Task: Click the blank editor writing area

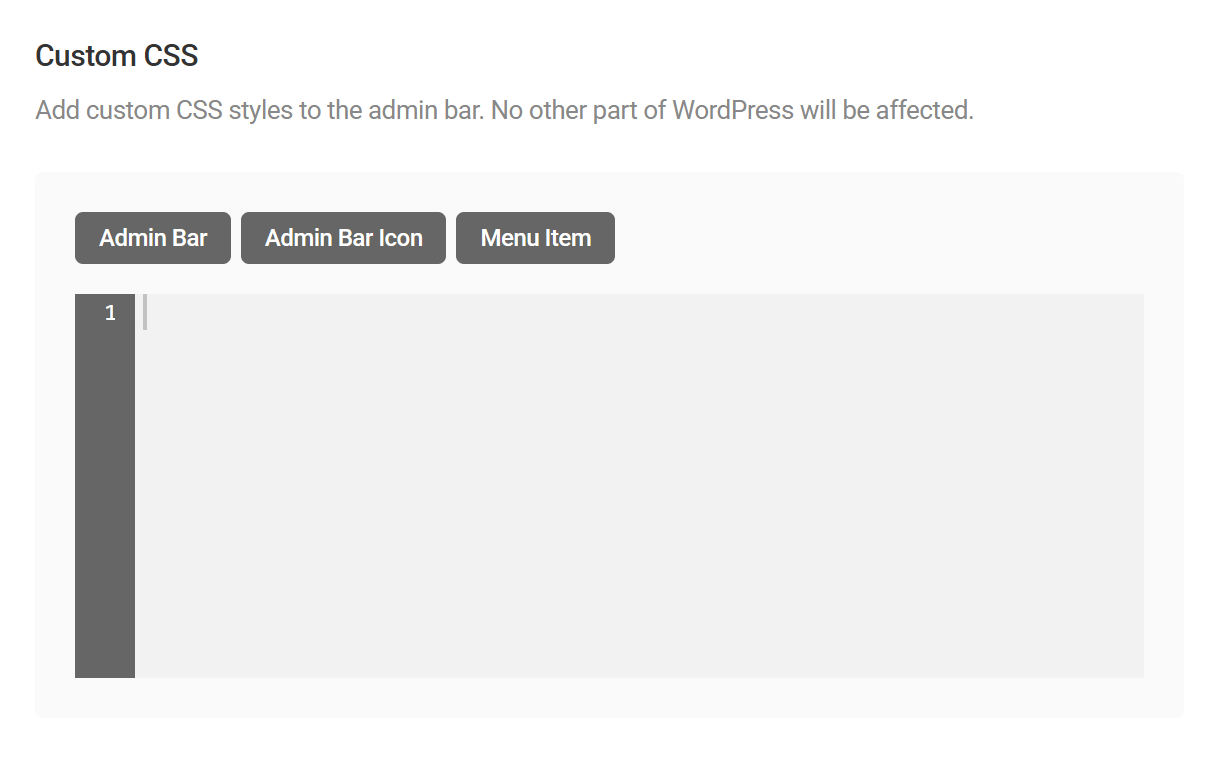Action: [x=640, y=500]
